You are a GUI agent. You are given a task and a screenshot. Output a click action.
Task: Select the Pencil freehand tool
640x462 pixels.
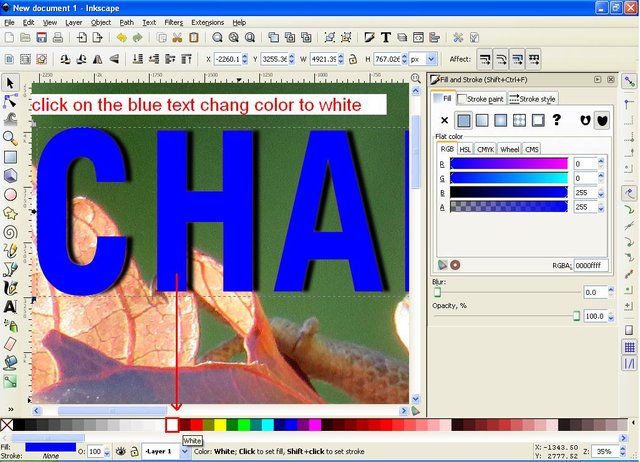click(x=10, y=250)
